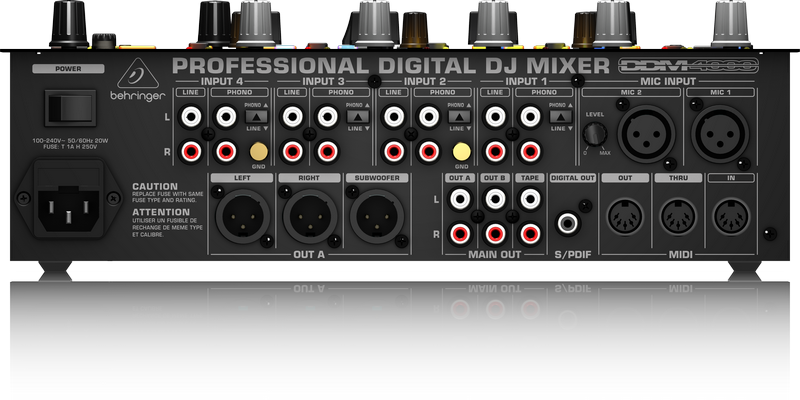This screenshot has width=800, height=400.
Task: Click the SUBWOOFER label
Action: pyautogui.click(x=378, y=178)
